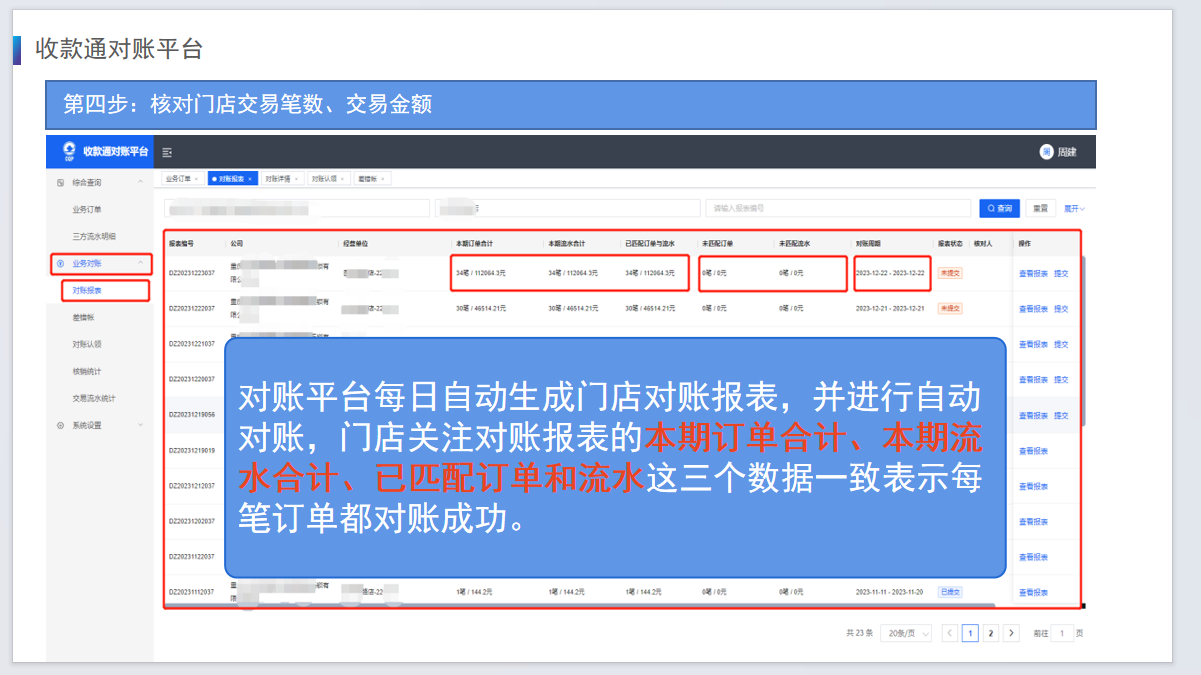1201x675 pixels.
Task: Click report number DZ20231222037
Action: [191, 309]
